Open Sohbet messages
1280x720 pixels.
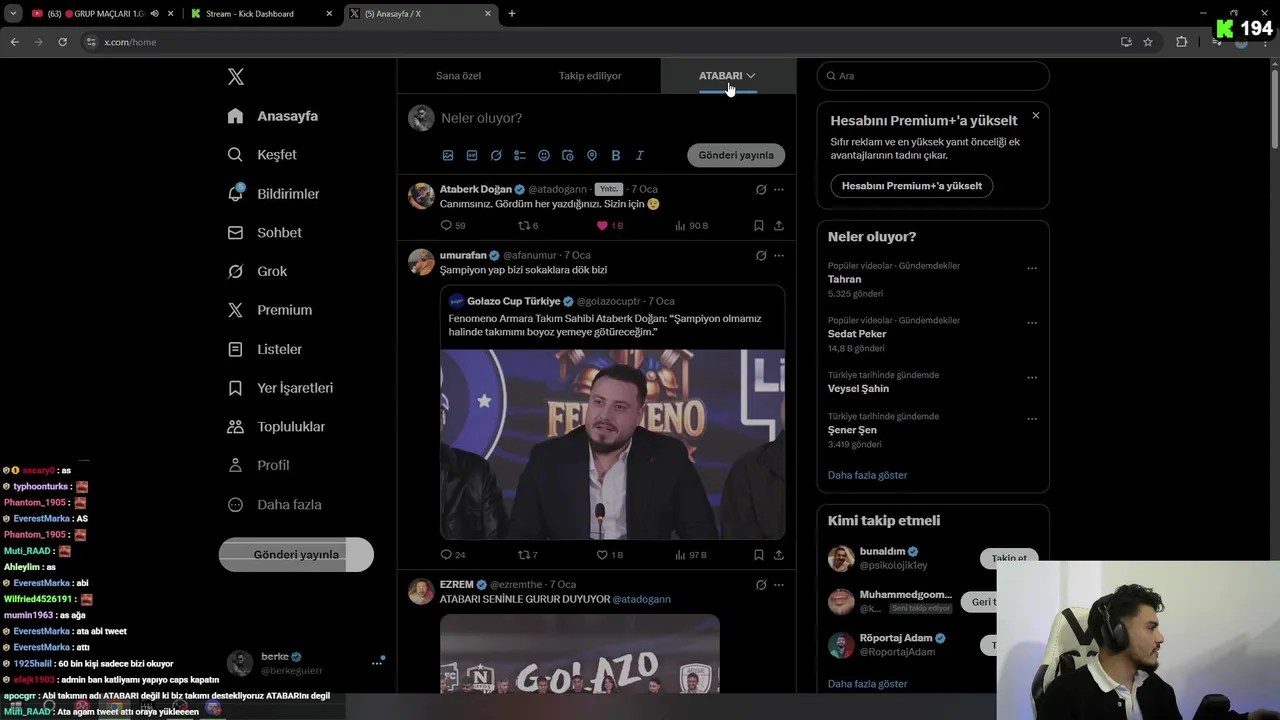click(264, 233)
